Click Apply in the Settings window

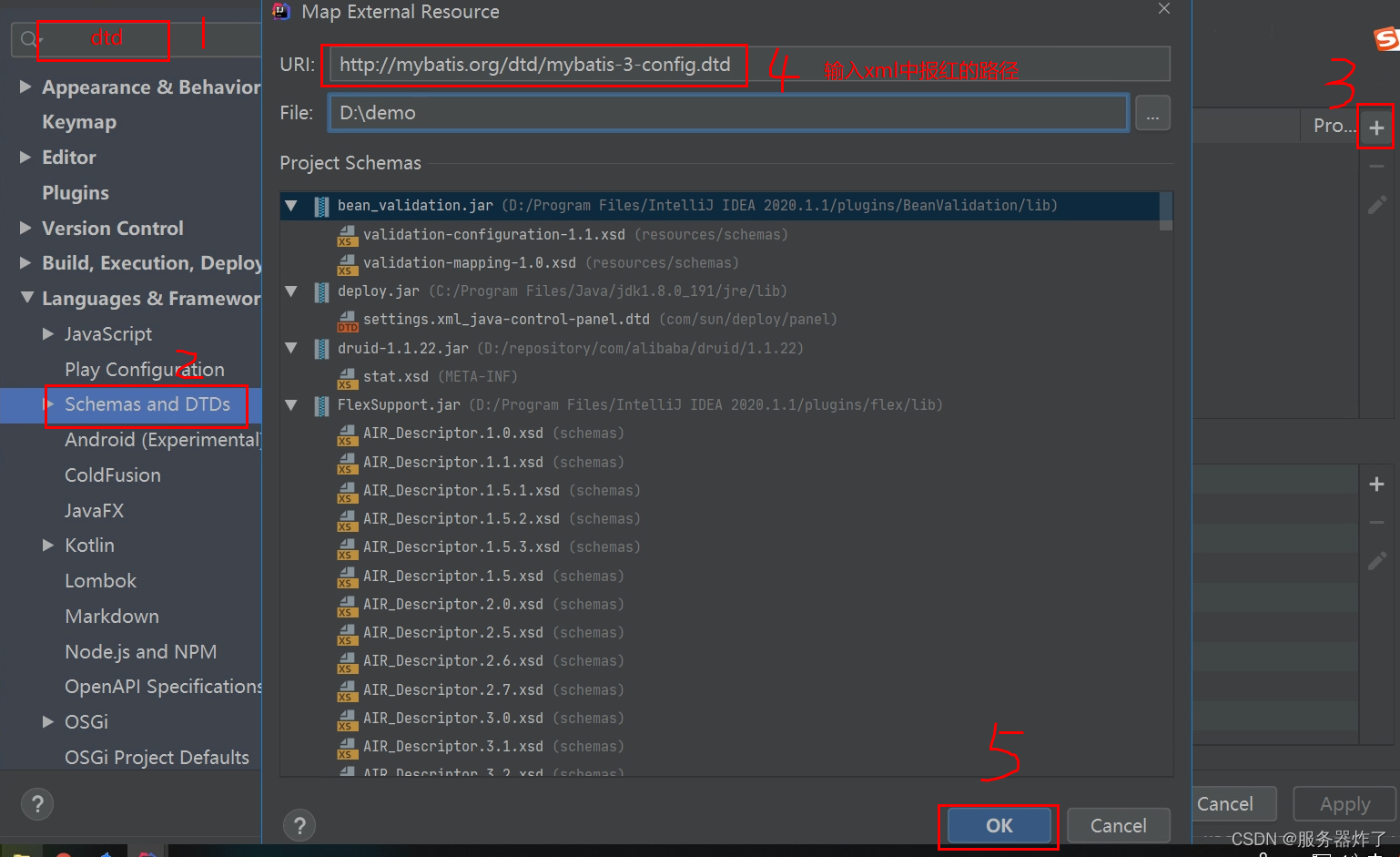tap(1344, 804)
